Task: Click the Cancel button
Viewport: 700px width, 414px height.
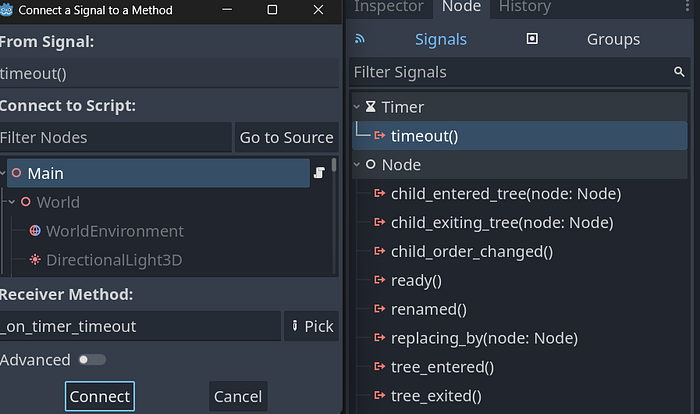Action: [x=238, y=396]
